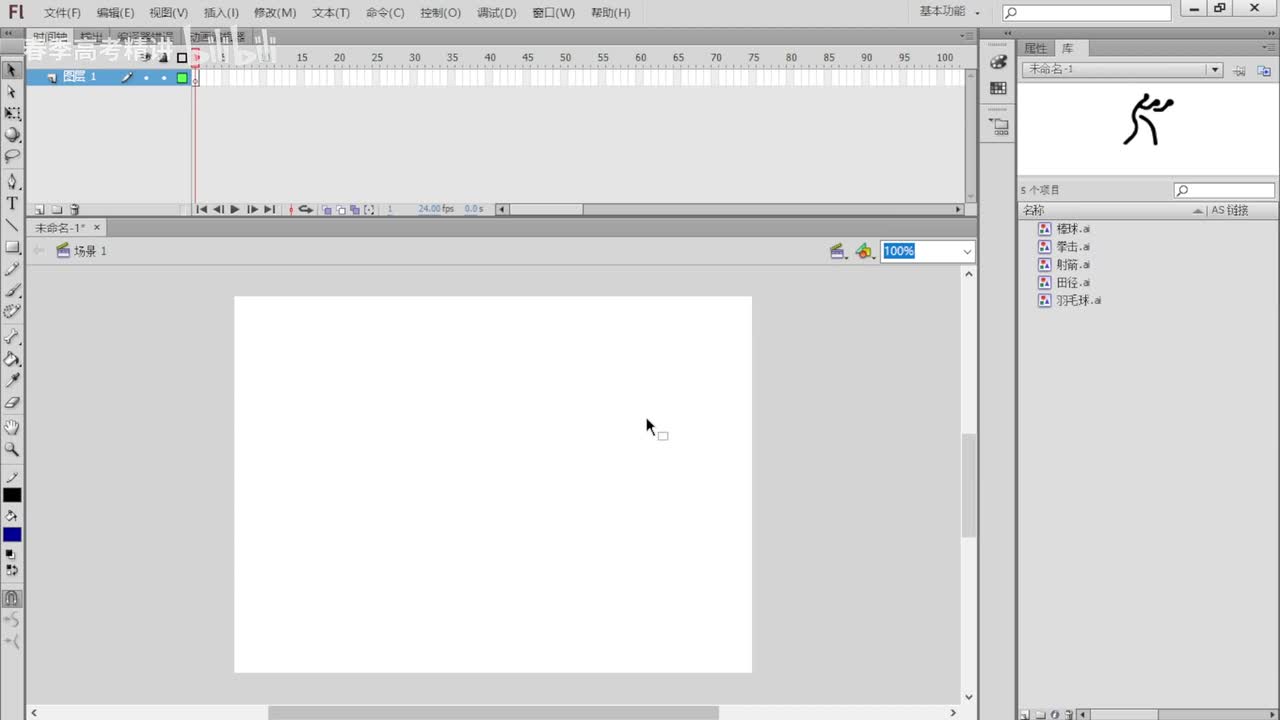Select the Subselection tool

click(x=12, y=92)
